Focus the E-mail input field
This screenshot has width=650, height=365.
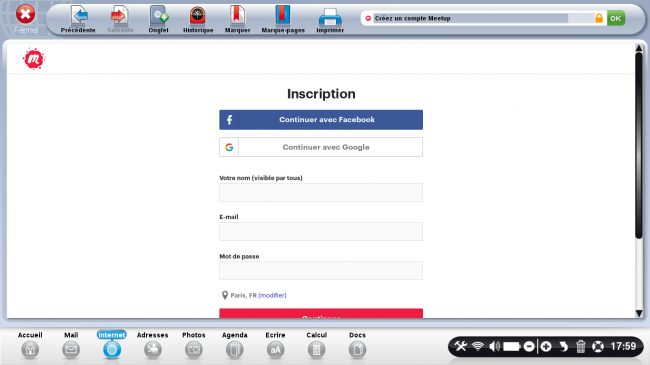point(321,231)
